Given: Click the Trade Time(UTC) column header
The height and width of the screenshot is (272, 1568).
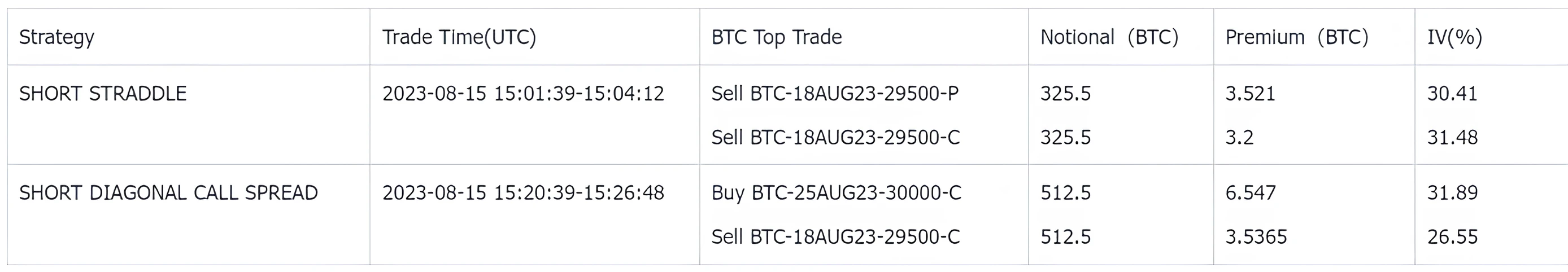Looking at the screenshot, I should click(459, 37).
